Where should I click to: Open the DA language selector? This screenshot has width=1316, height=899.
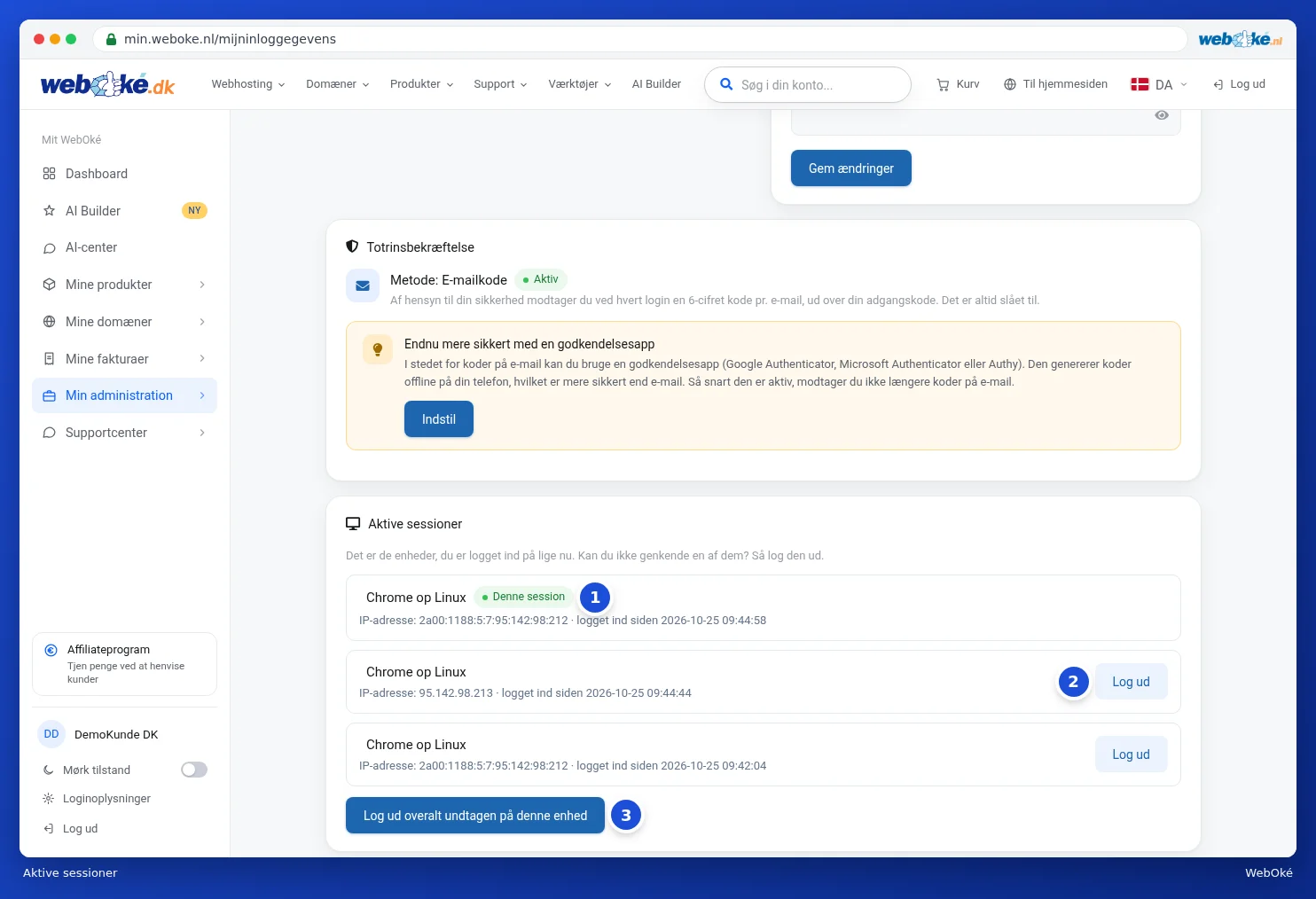(1159, 84)
